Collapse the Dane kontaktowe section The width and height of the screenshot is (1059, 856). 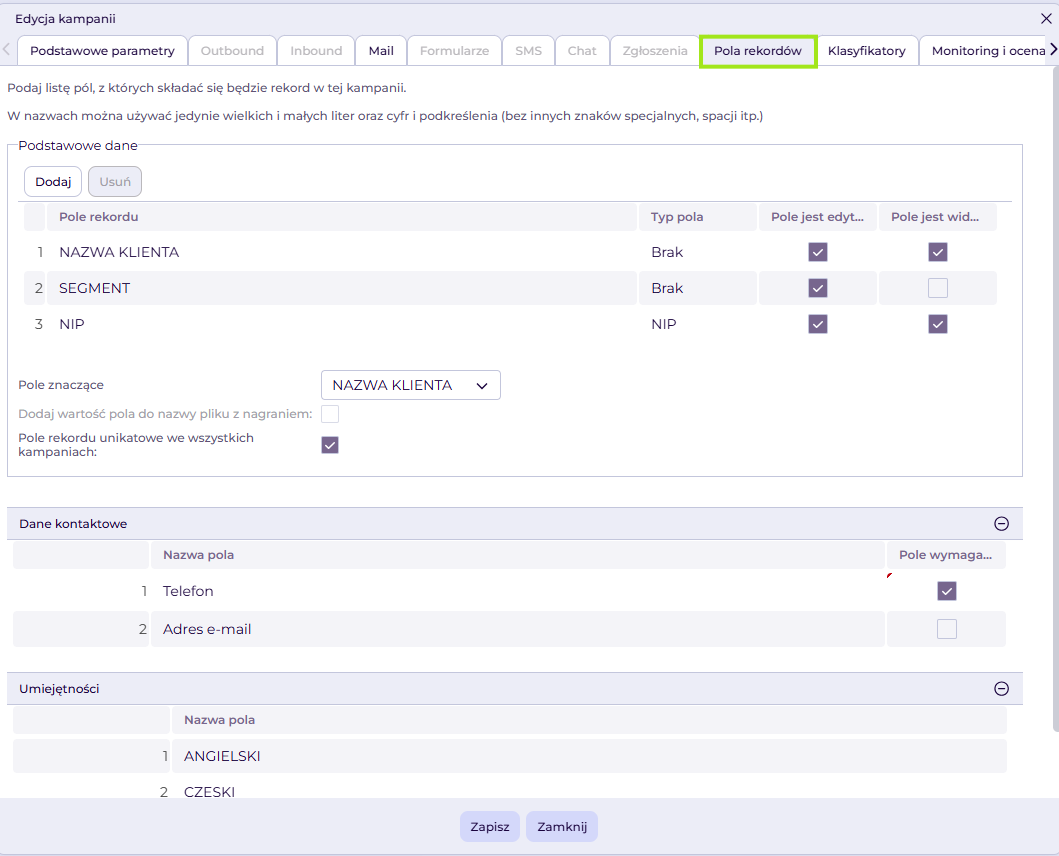coord(1002,524)
